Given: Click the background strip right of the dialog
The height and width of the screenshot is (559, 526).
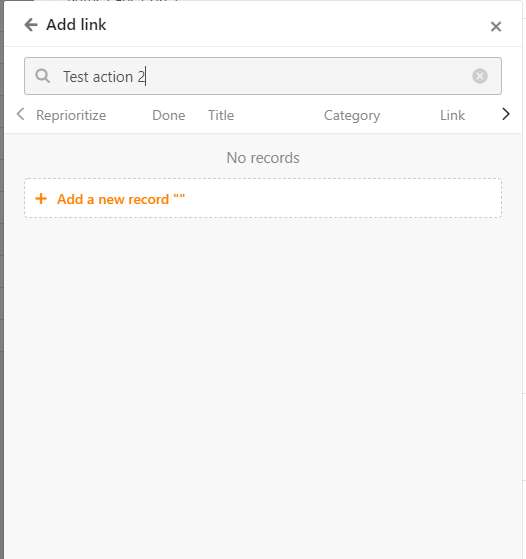Looking at the screenshot, I should coord(524,280).
